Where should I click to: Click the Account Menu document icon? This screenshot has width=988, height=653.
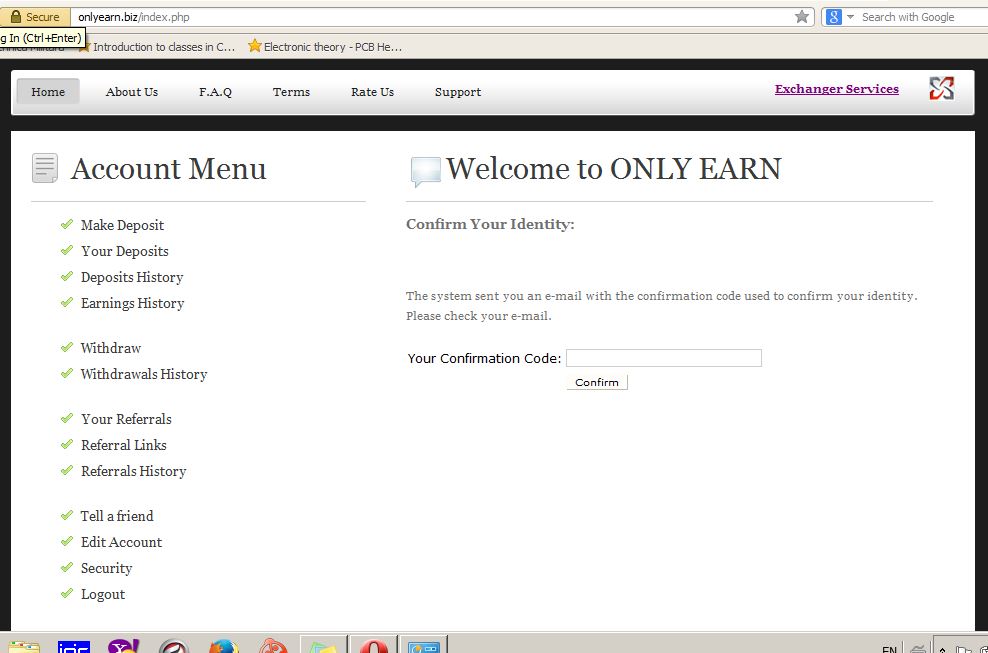[x=45, y=168]
